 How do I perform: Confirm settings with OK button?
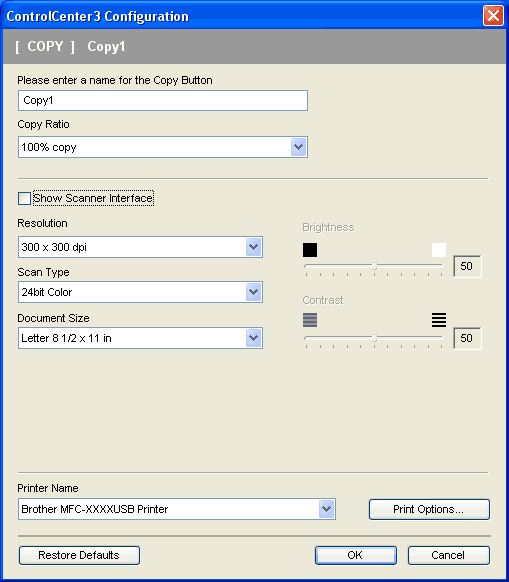click(356, 555)
